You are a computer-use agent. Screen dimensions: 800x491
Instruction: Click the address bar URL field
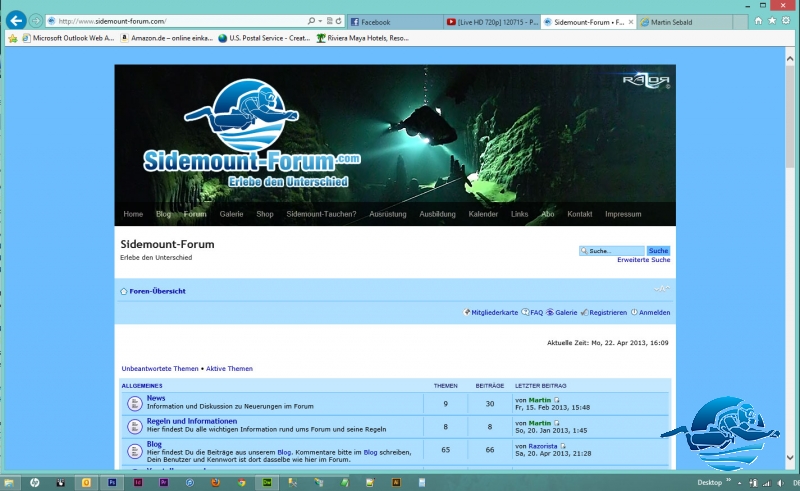179,21
